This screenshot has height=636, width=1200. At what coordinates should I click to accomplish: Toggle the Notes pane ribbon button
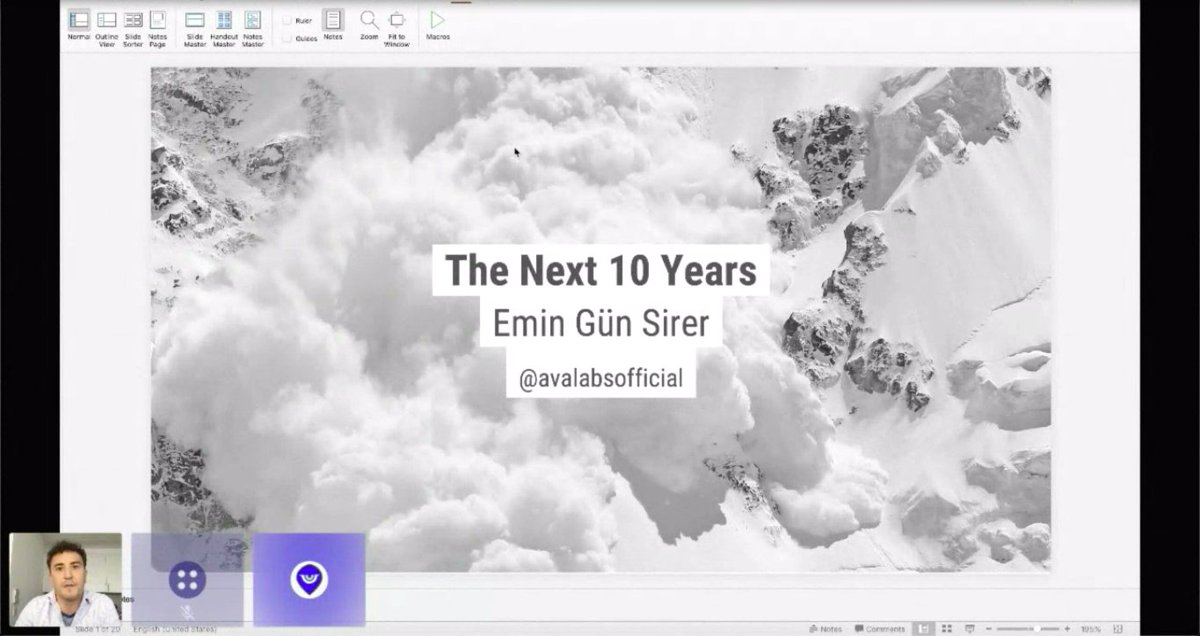(333, 25)
